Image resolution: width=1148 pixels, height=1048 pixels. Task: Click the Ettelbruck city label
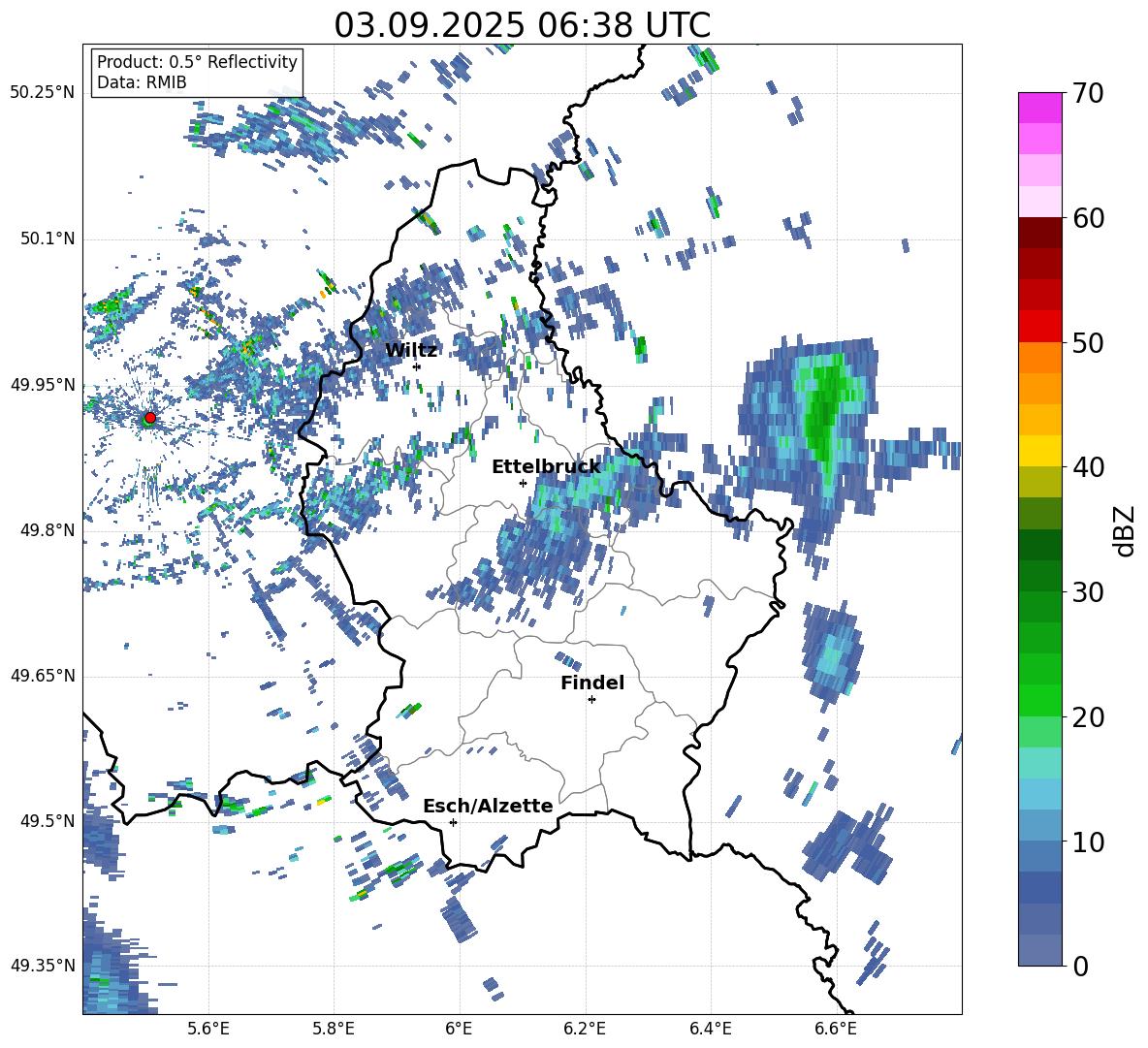pos(546,466)
